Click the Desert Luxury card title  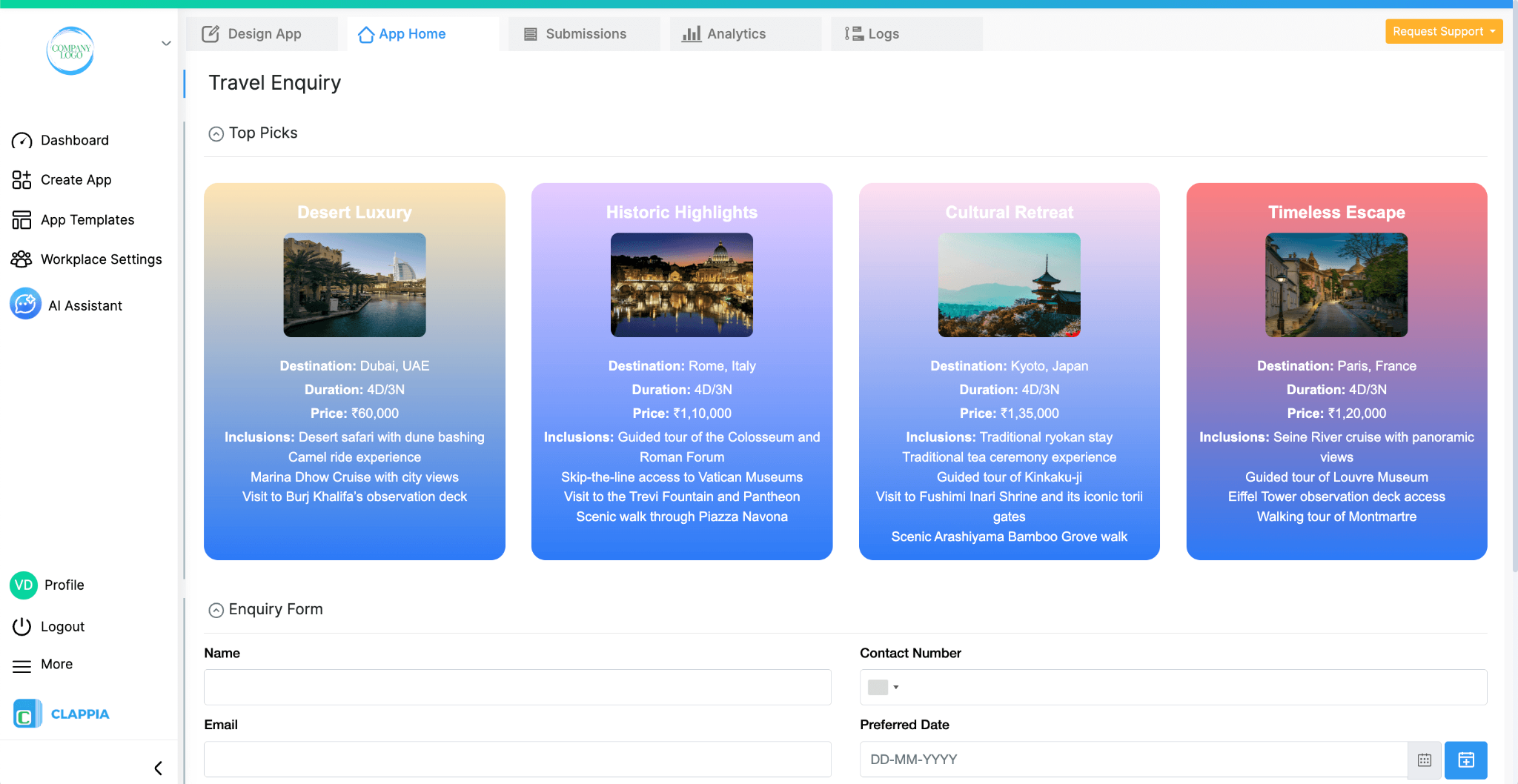355,213
